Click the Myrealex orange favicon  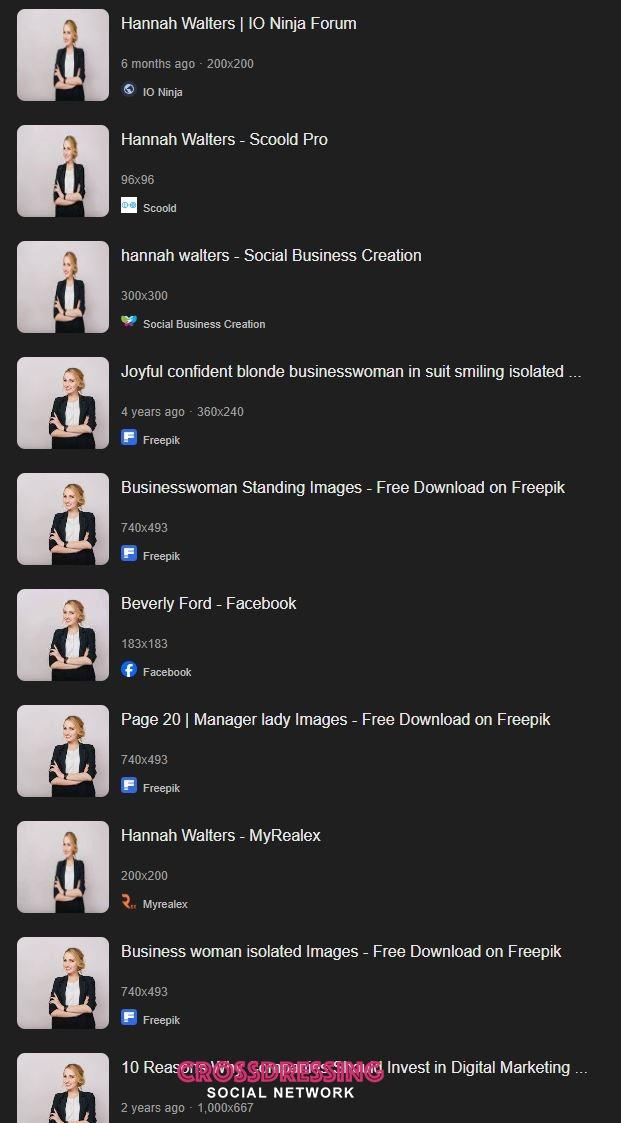pyautogui.click(x=129, y=902)
